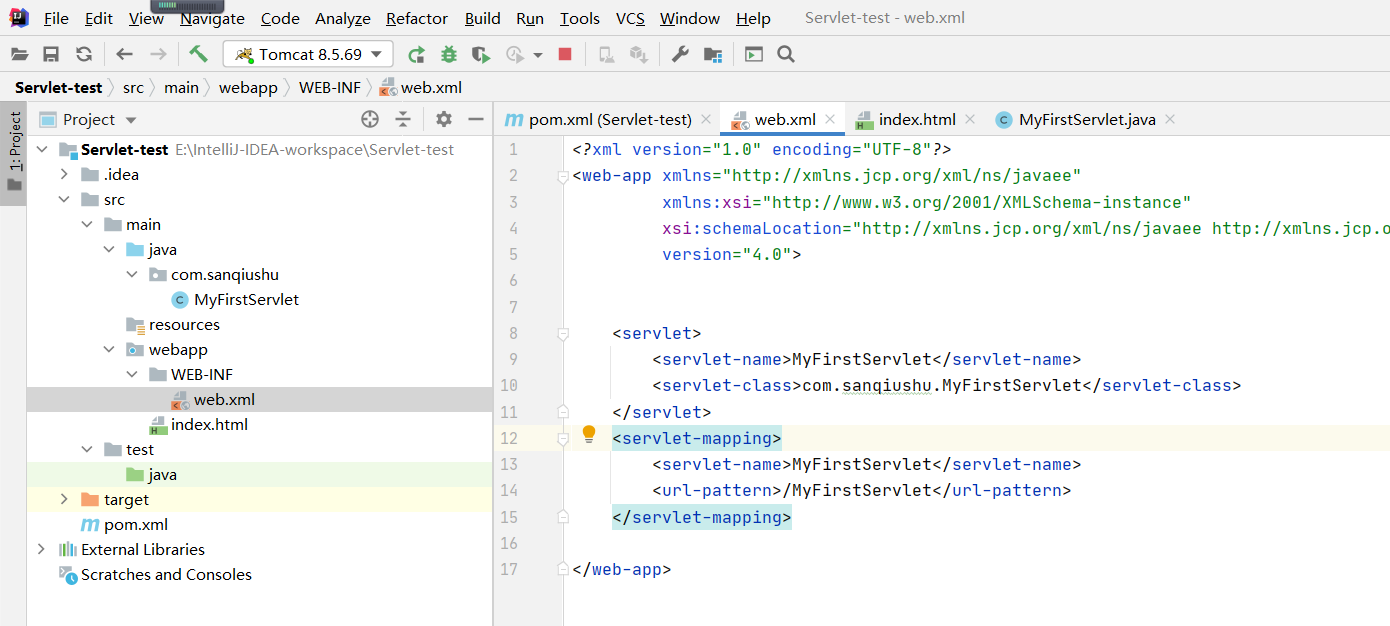Collapse all in the Project panel
This screenshot has height=626, width=1390.
[x=403, y=119]
